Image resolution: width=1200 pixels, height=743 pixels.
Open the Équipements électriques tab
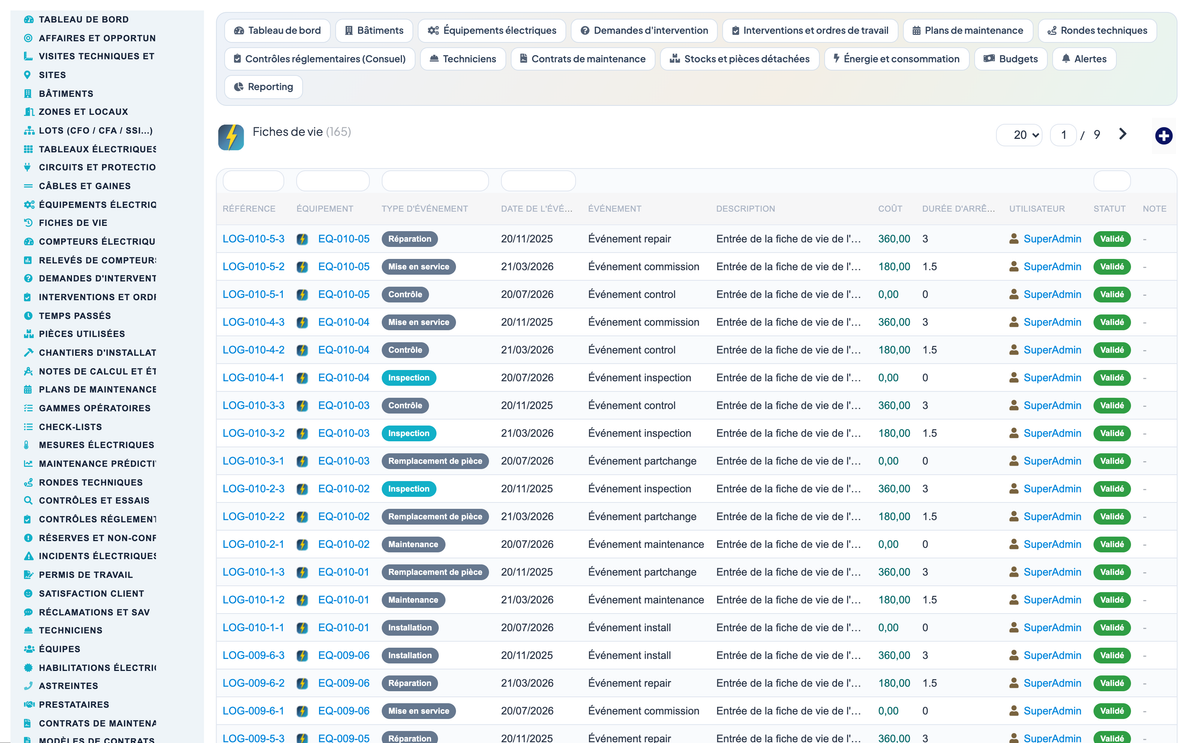tap(492, 31)
